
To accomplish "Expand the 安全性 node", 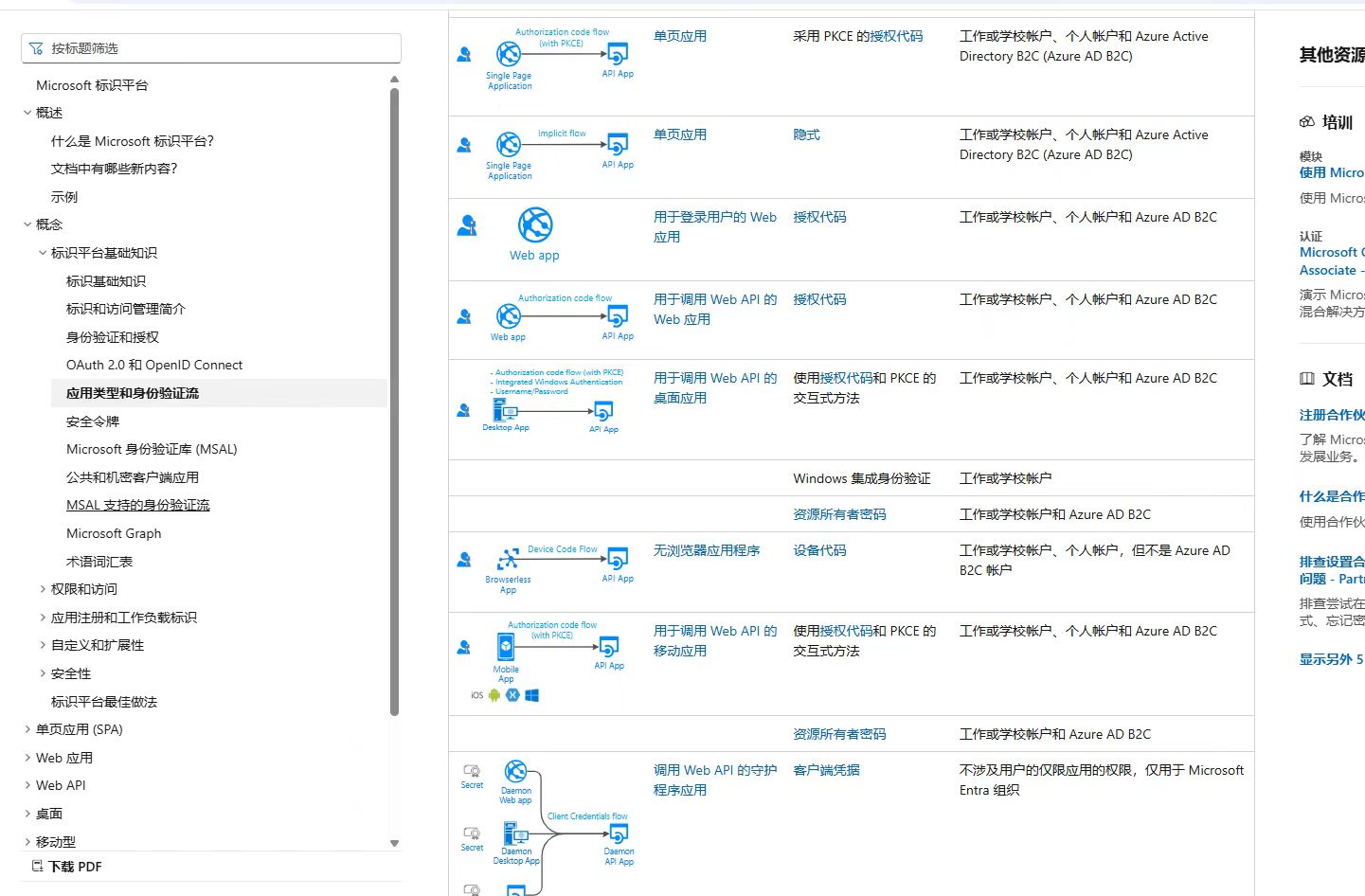I will coord(42,673).
